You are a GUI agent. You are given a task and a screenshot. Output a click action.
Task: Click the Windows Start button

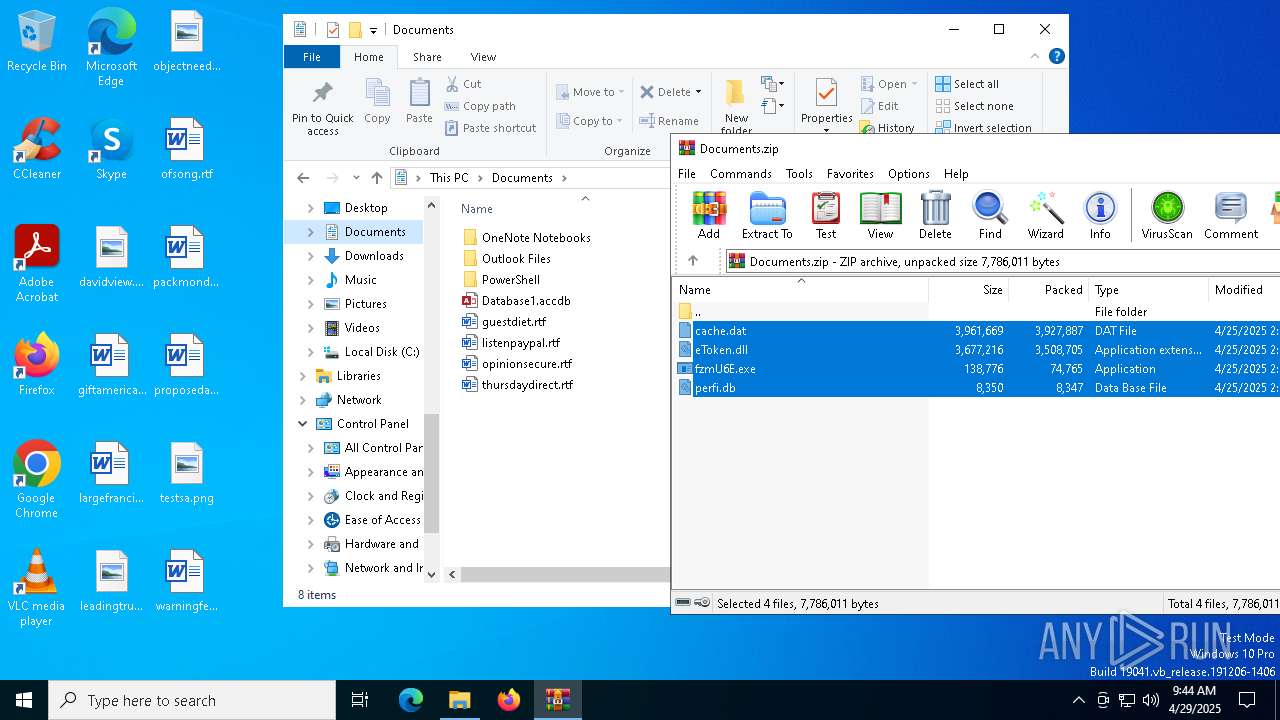pos(24,700)
